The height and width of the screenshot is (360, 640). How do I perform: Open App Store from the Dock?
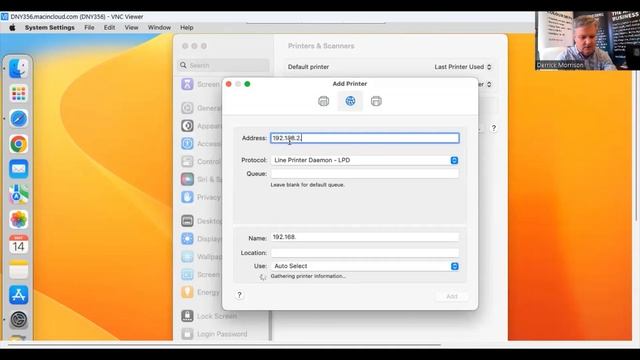pyautogui.click(x=18, y=295)
